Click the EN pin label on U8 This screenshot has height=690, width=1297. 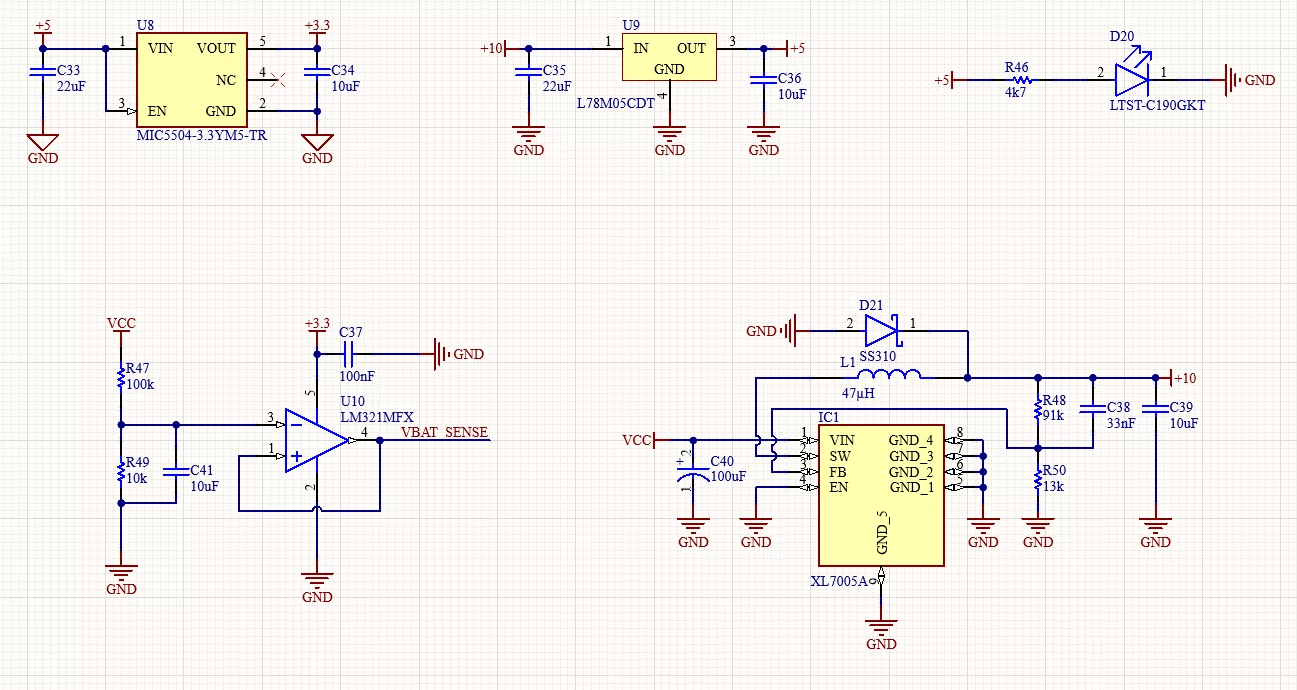(x=157, y=111)
